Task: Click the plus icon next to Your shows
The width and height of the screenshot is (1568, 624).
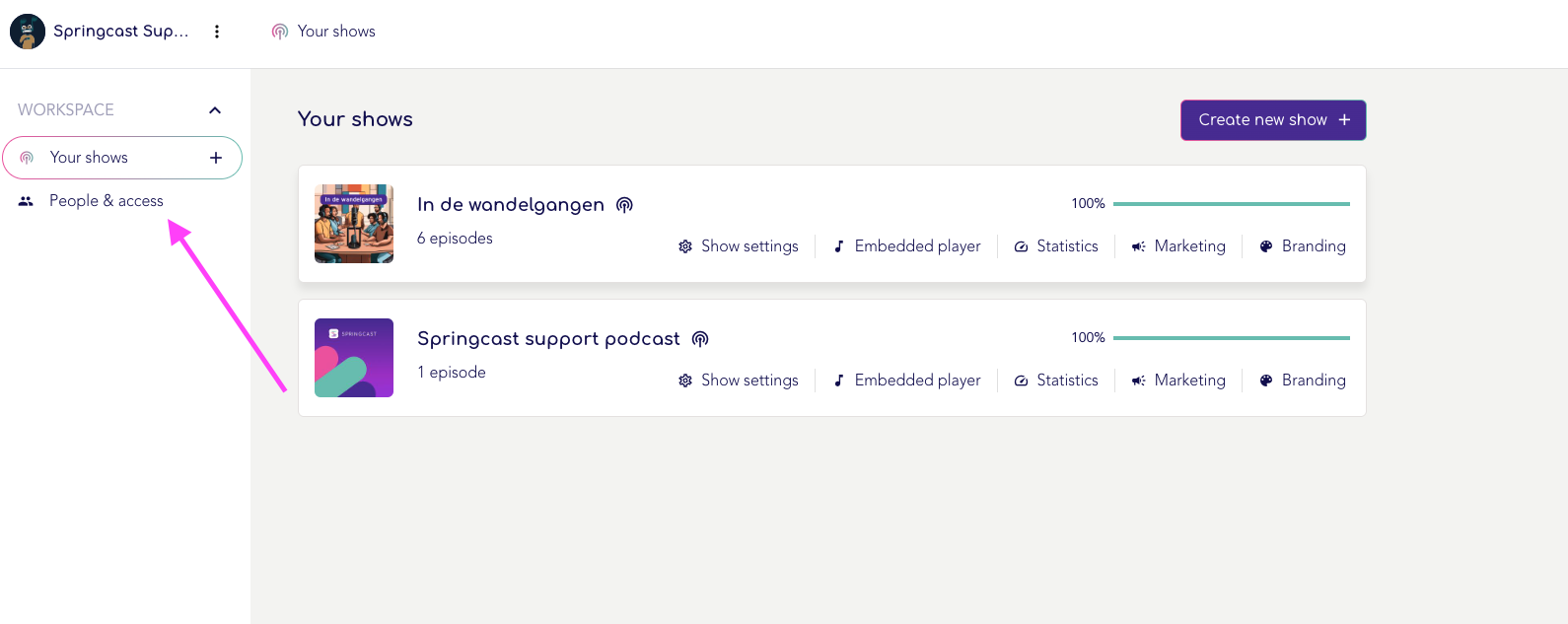Action: (x=216, y=158)
